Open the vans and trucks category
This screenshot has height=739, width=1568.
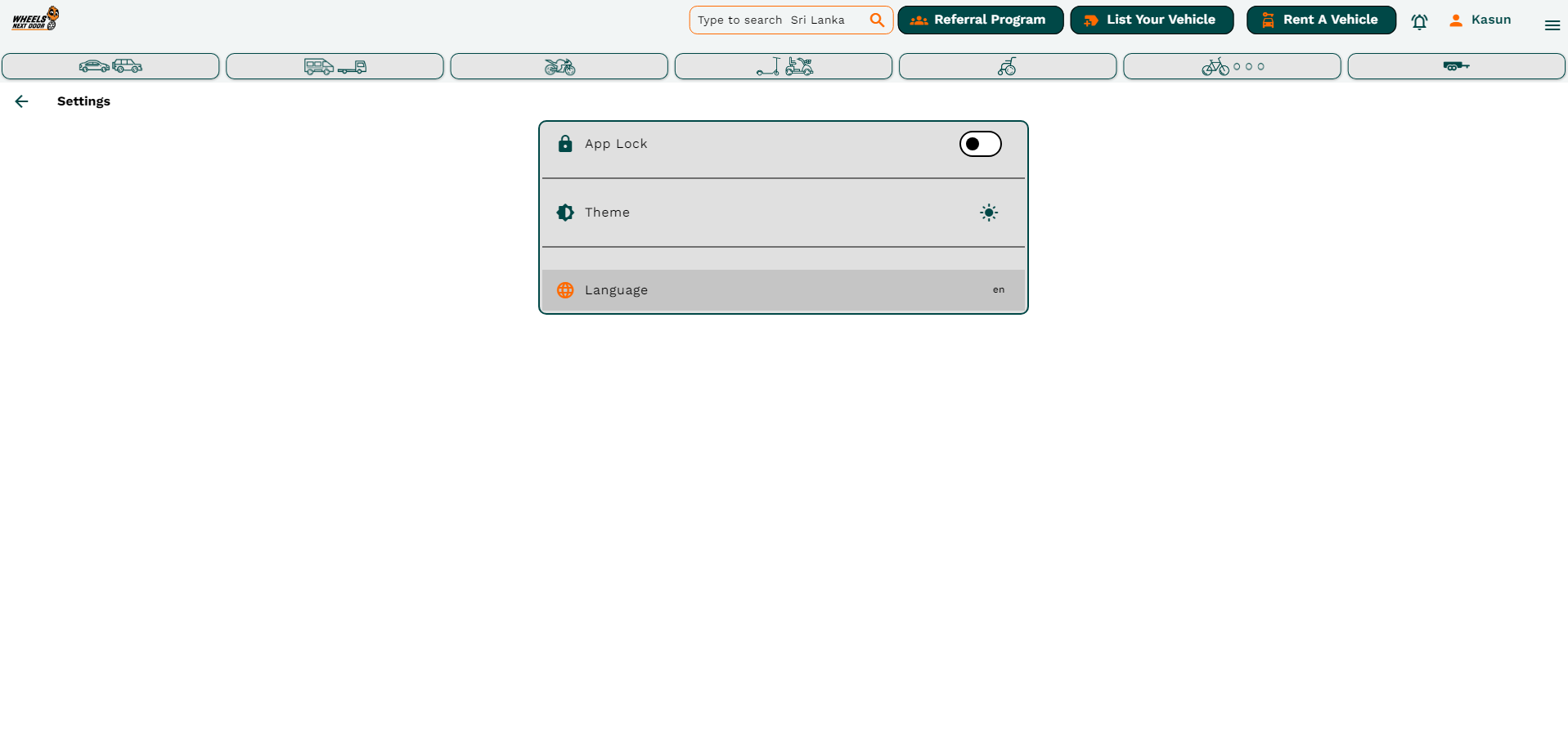335,66
